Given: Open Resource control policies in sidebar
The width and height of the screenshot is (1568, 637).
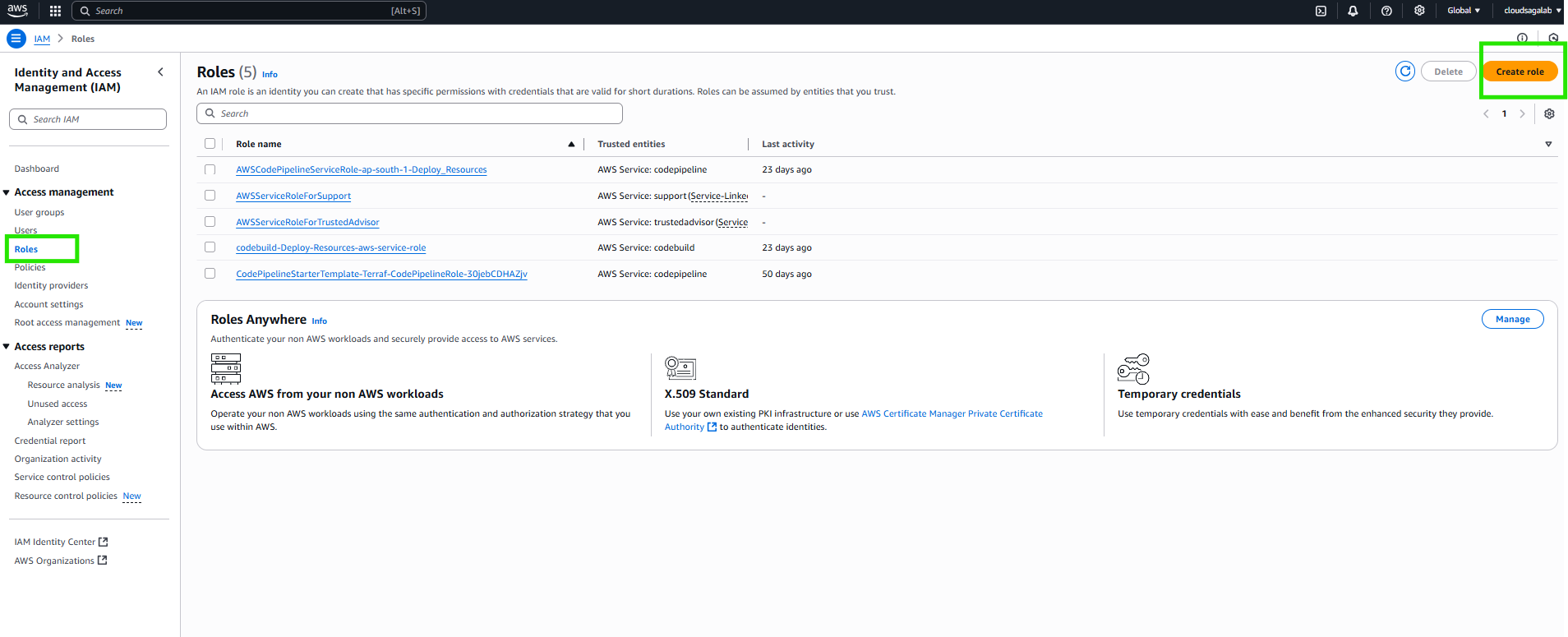Looking at the screenshot, I should point(66,496).
